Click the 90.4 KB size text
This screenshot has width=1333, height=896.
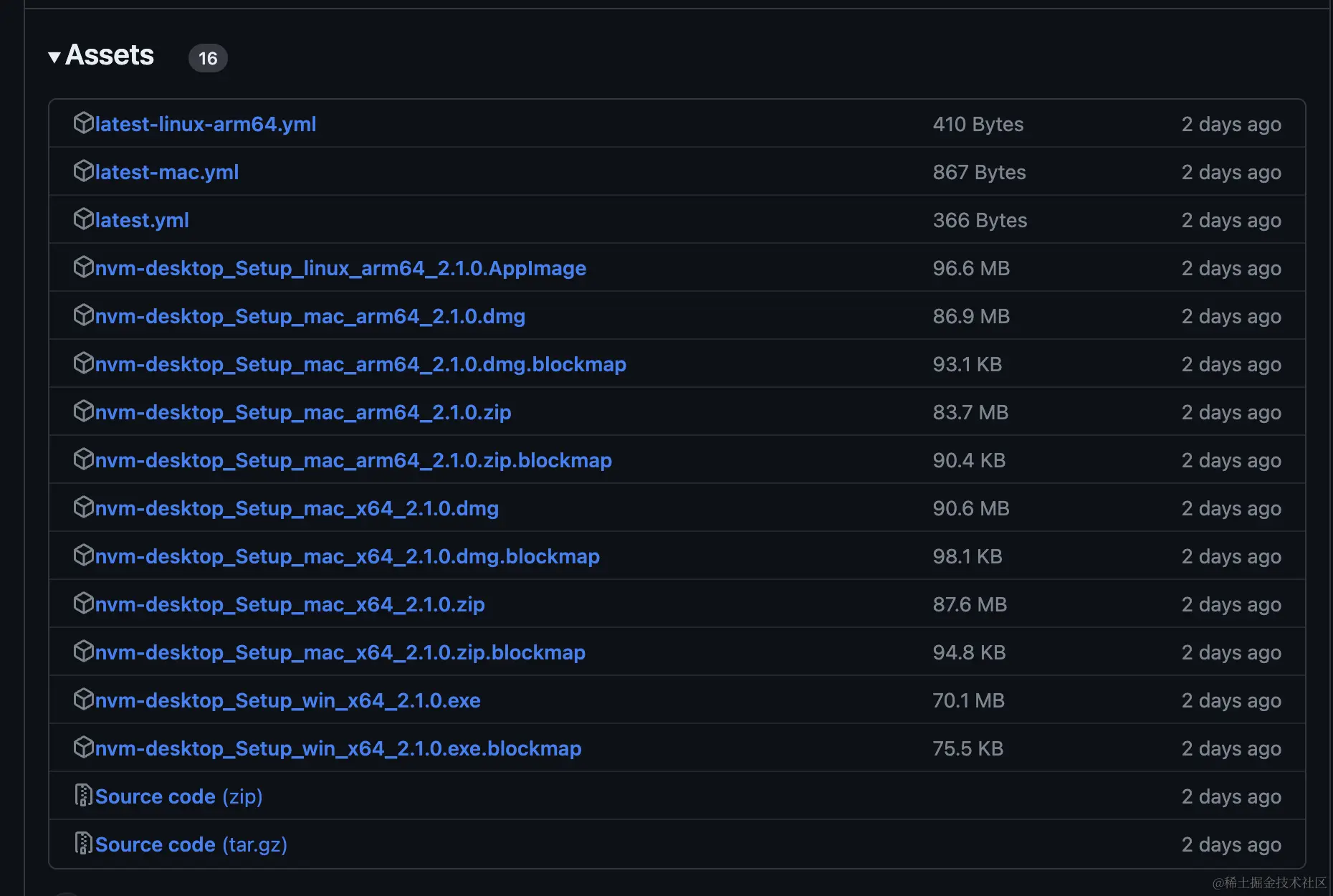point(969,460)
